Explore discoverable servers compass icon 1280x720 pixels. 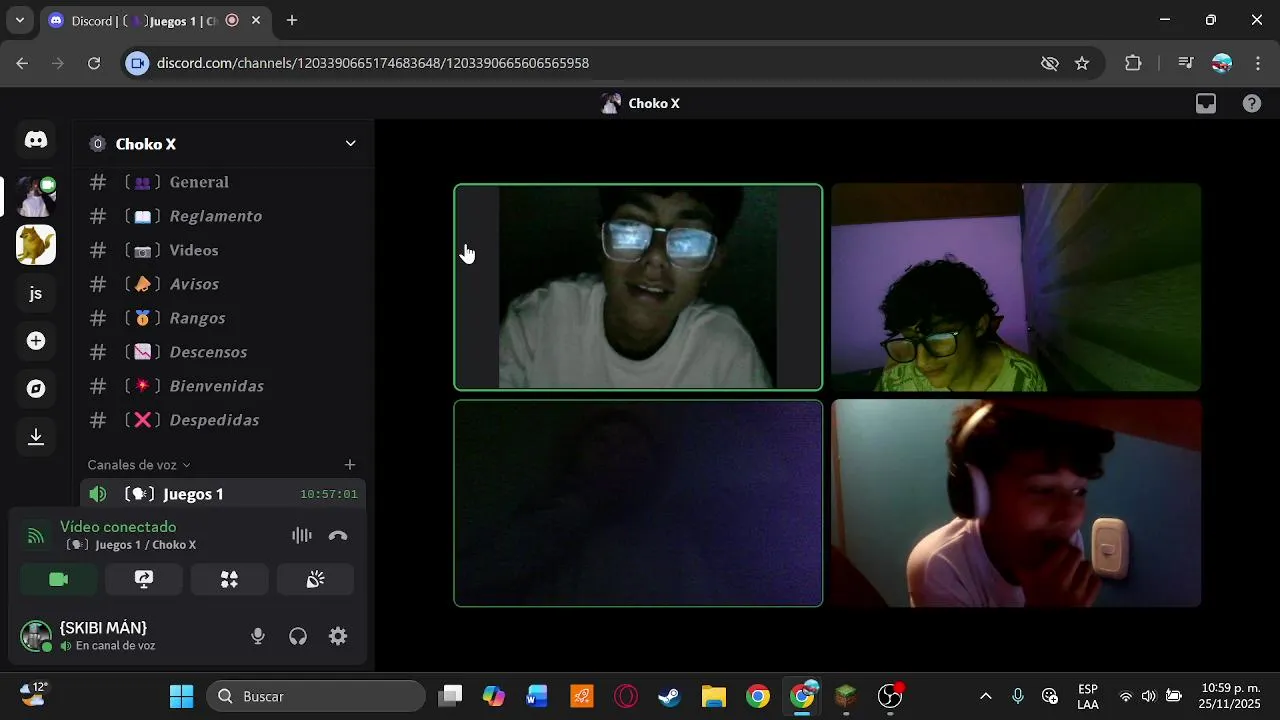point(36,389)
